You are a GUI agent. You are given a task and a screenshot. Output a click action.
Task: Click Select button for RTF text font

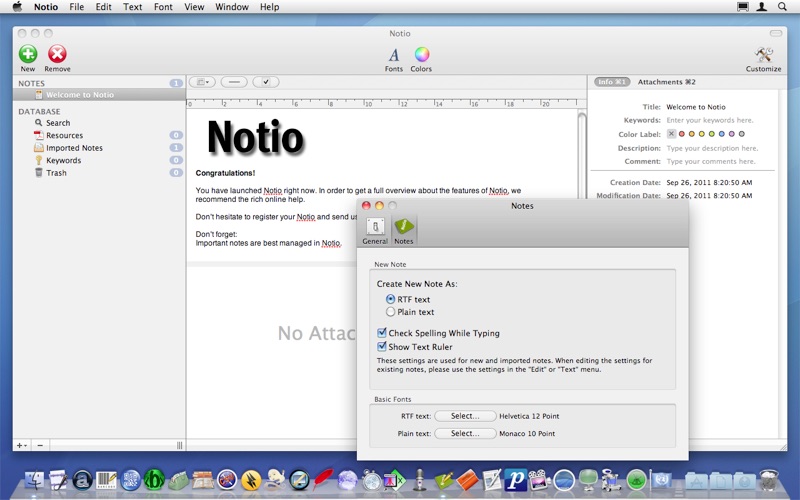pos(465,416)
